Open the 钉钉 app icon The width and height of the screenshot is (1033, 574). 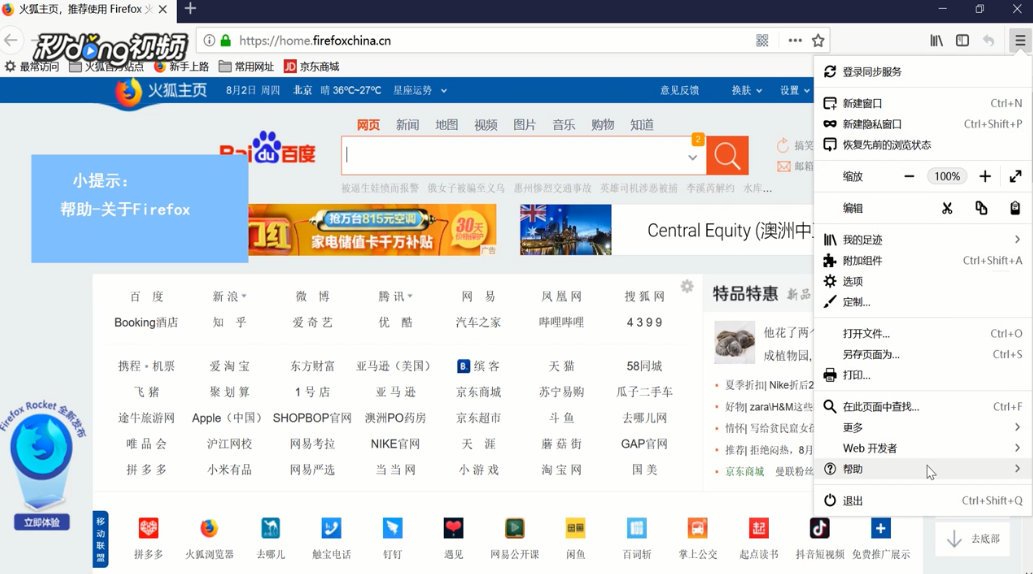point(392,529)
